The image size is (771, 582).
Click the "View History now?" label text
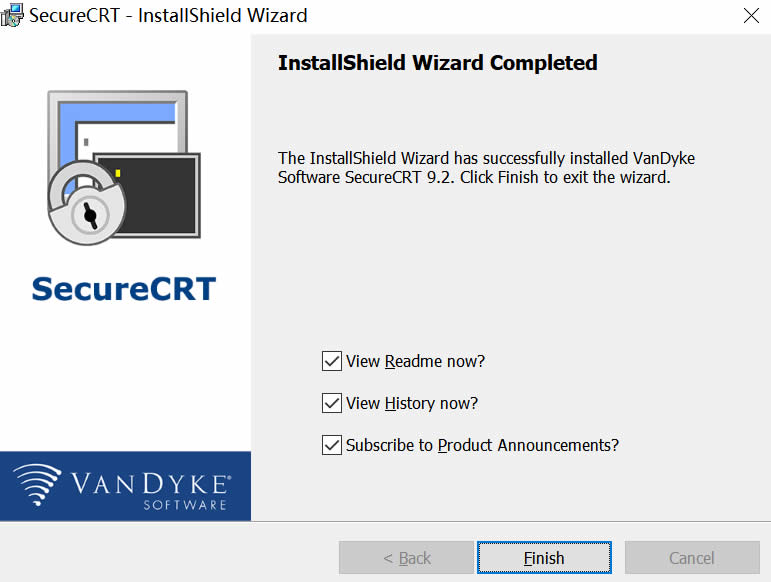click(x=412, y=403)
